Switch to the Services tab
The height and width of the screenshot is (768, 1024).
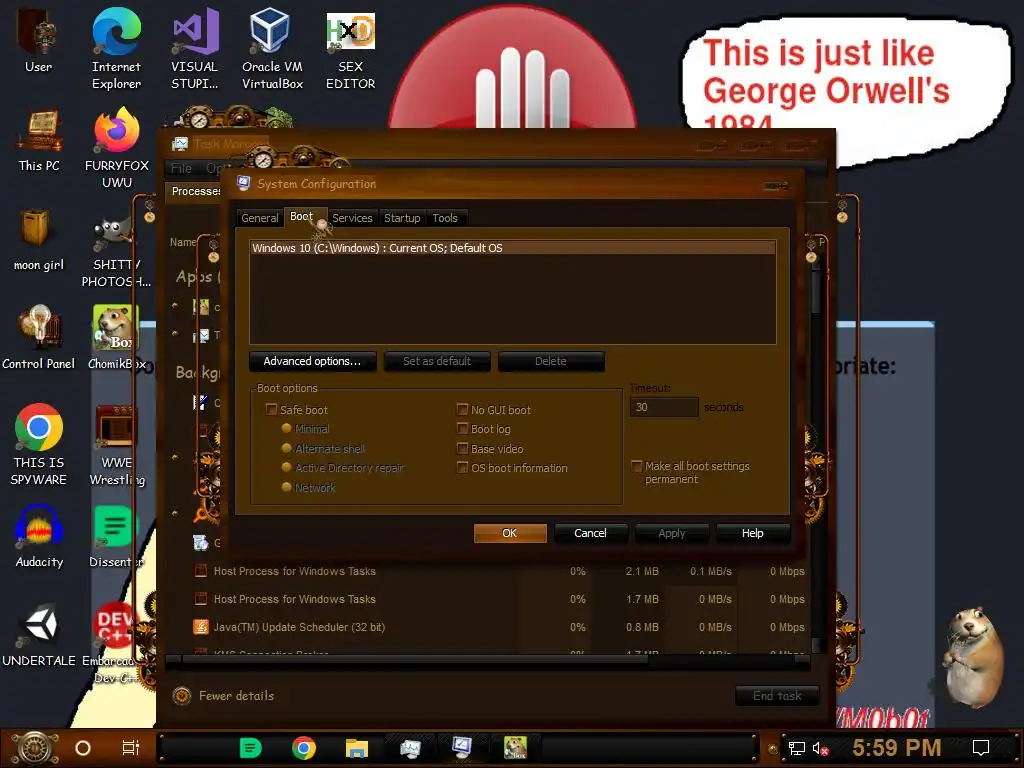(x=352, y=218)
